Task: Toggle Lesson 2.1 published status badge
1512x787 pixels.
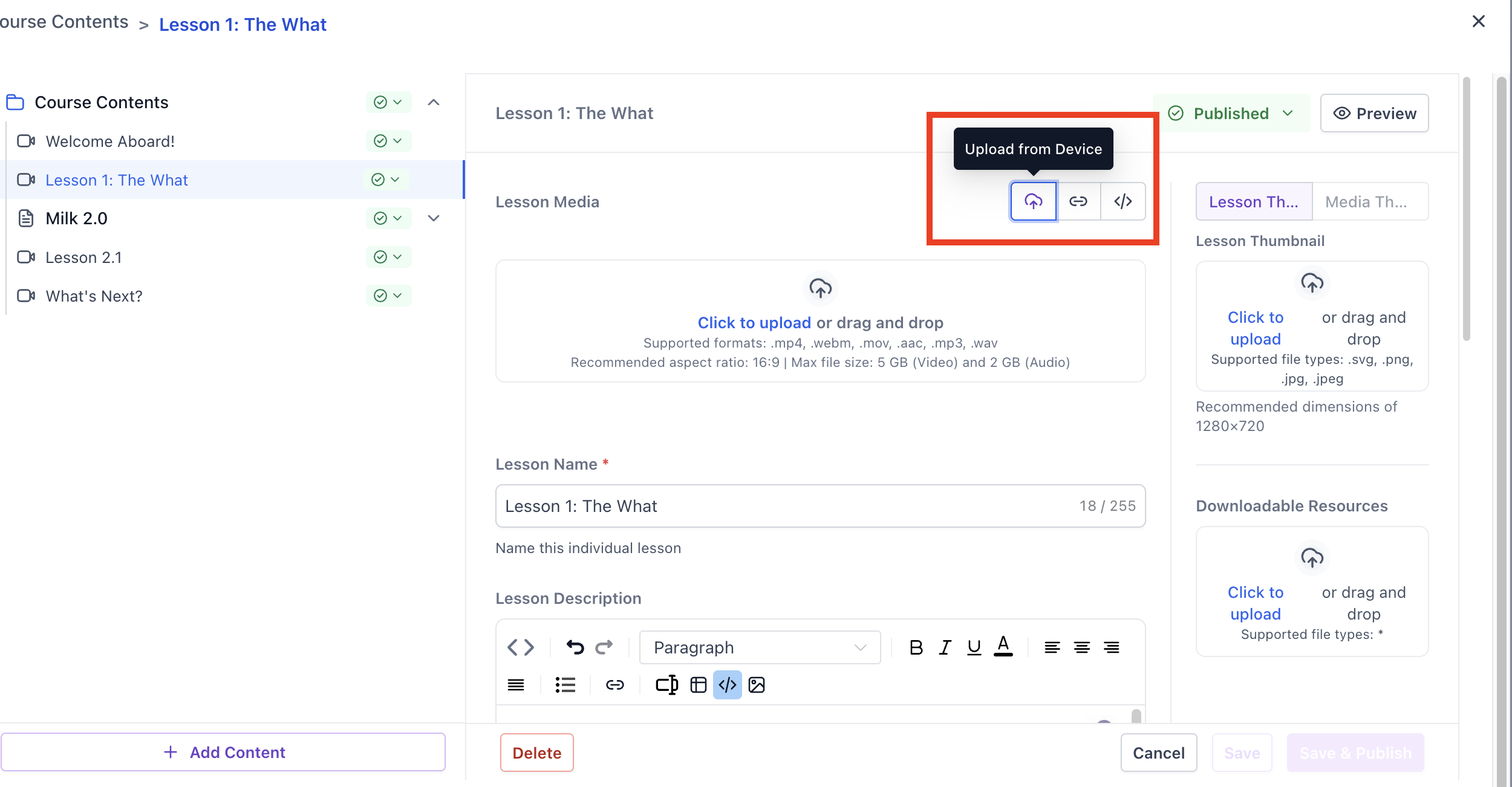Action: [x=388, y=257]
